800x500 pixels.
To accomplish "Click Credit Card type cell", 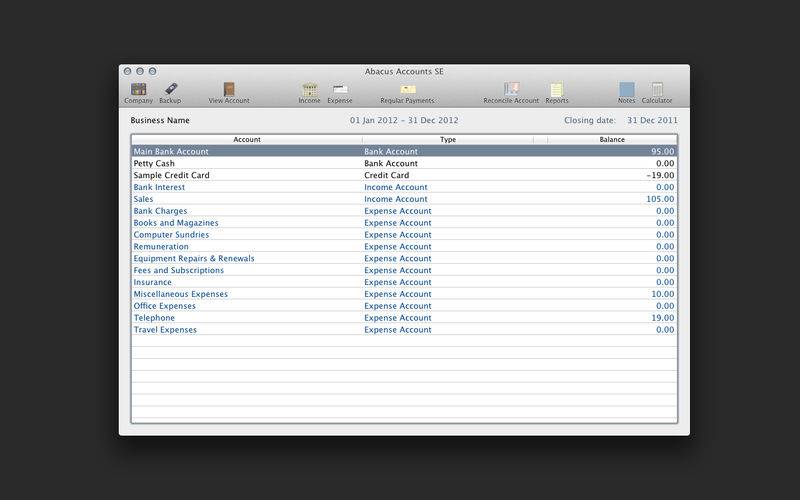I will [386, 175].
